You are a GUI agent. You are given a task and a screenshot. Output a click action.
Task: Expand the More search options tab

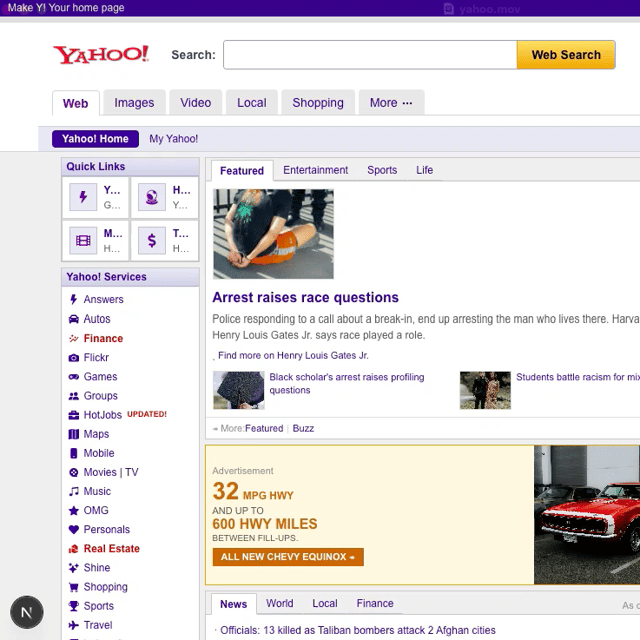click(x=391, y=102)
